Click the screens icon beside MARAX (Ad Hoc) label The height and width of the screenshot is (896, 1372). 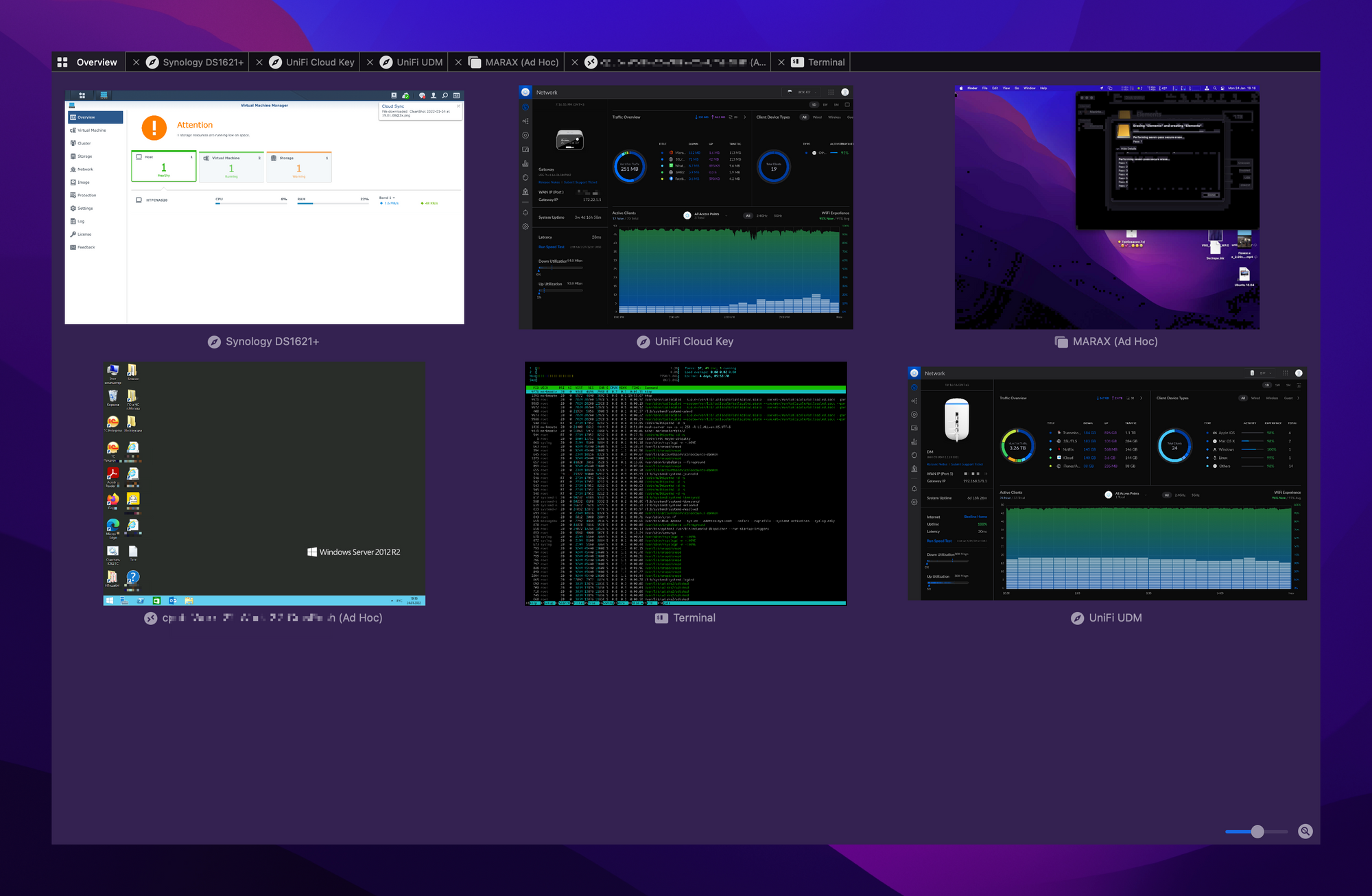pos(1061,342)
